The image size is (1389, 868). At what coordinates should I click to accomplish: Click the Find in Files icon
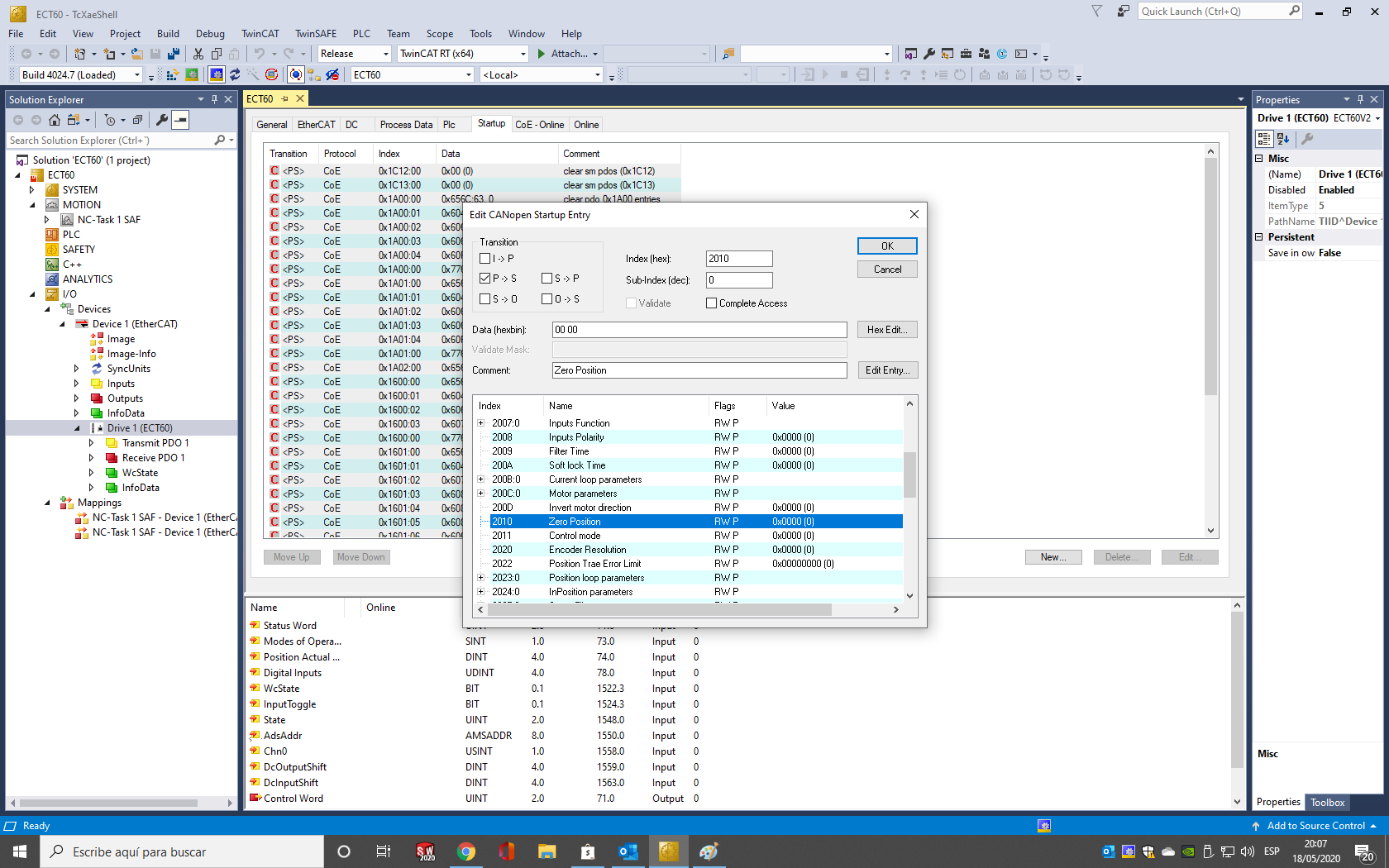(x=728, y=54)
